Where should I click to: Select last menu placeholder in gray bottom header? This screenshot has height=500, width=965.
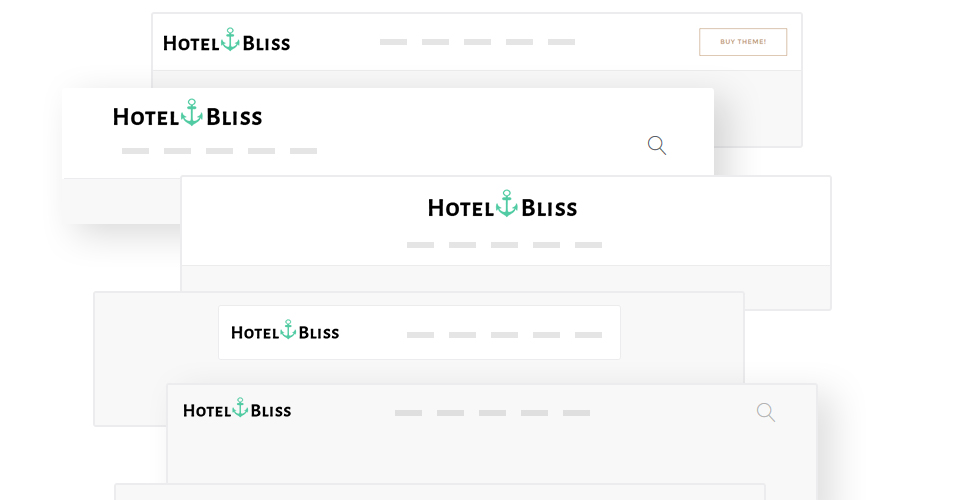click(576, 413)
